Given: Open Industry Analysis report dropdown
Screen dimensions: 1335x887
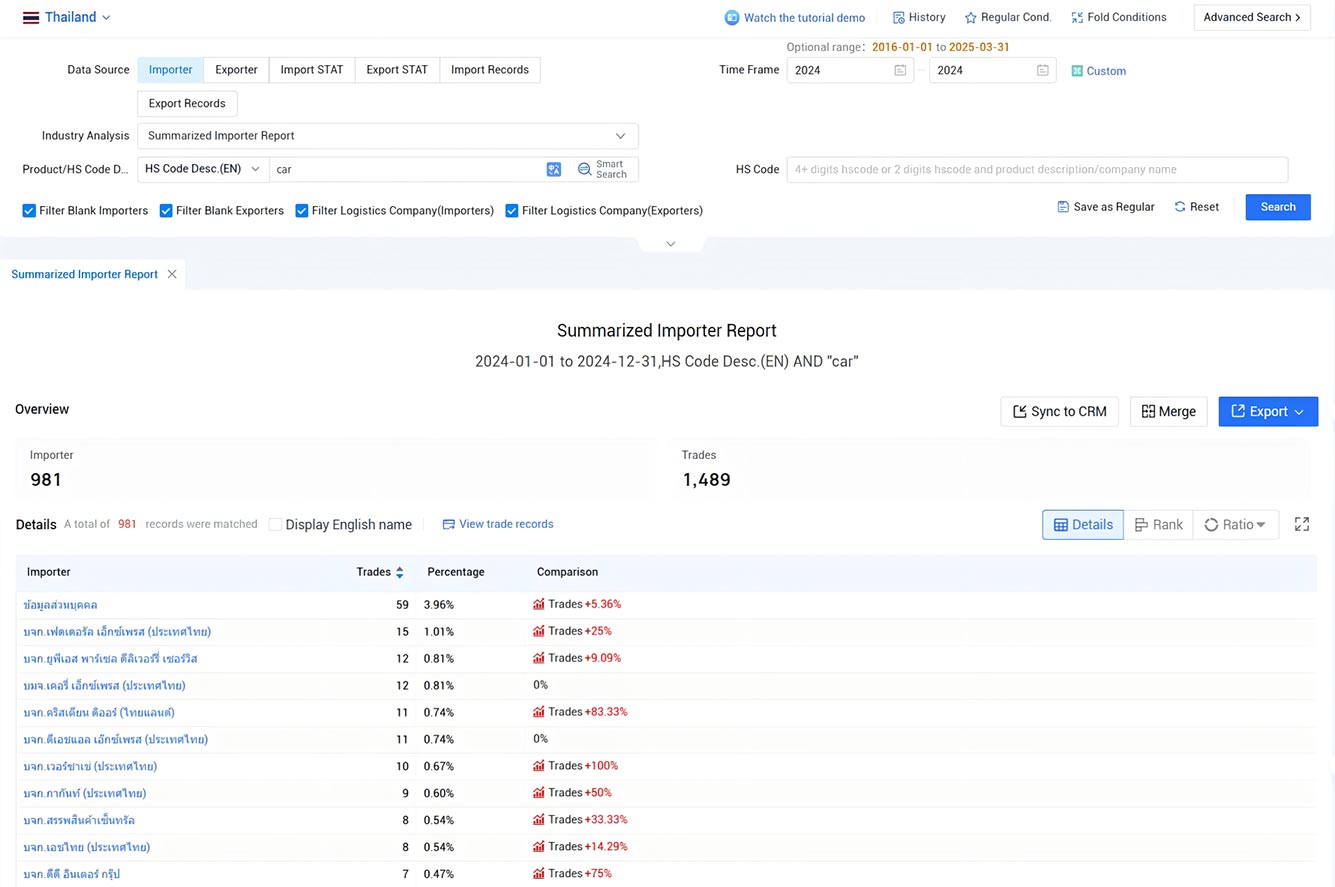Looking at the screenshot, I should coord(388,136).
